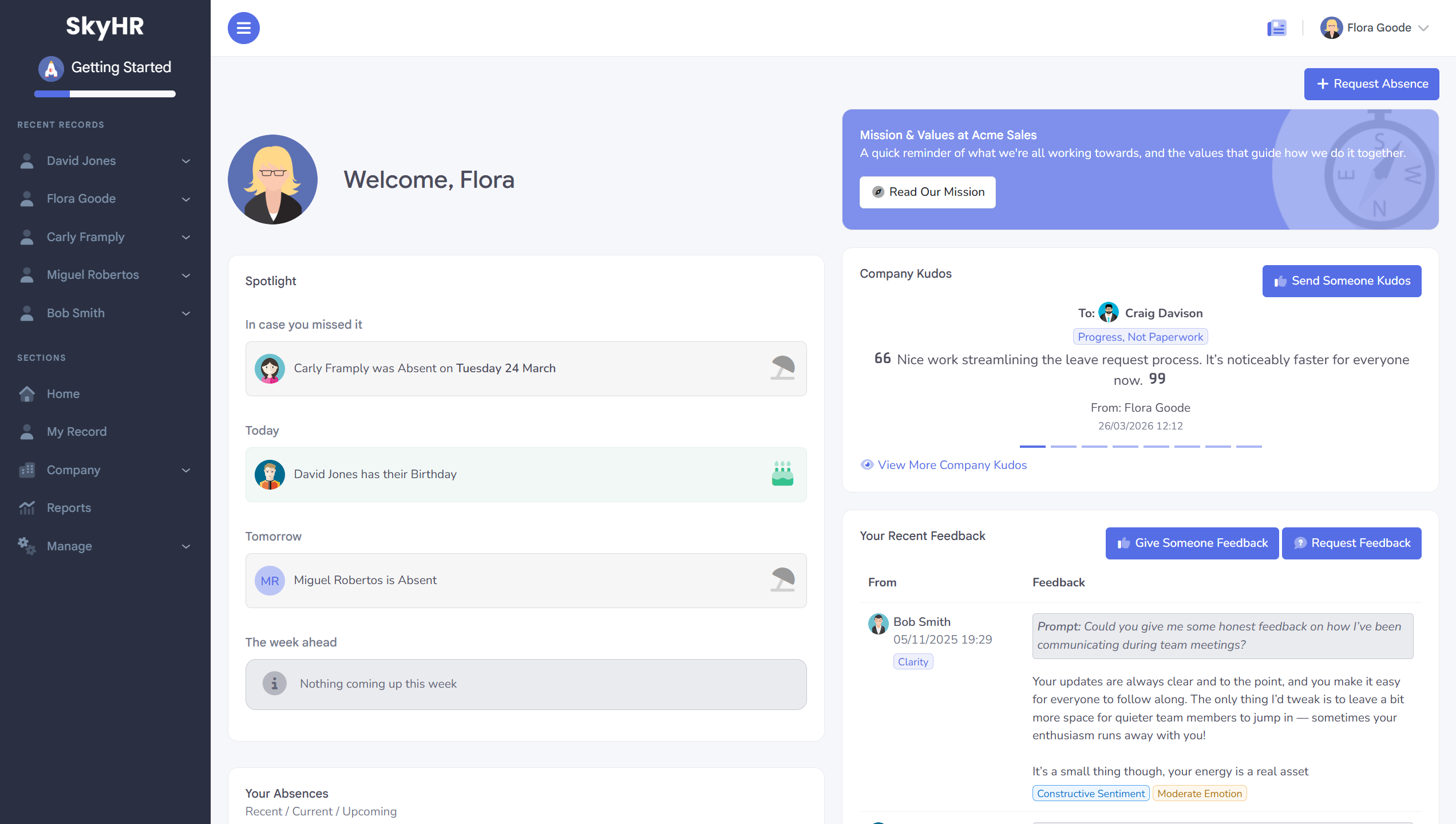The image size is (1456, 824).
Task: Click the Progress, Not Paperwork tag
Action: 1140,337
